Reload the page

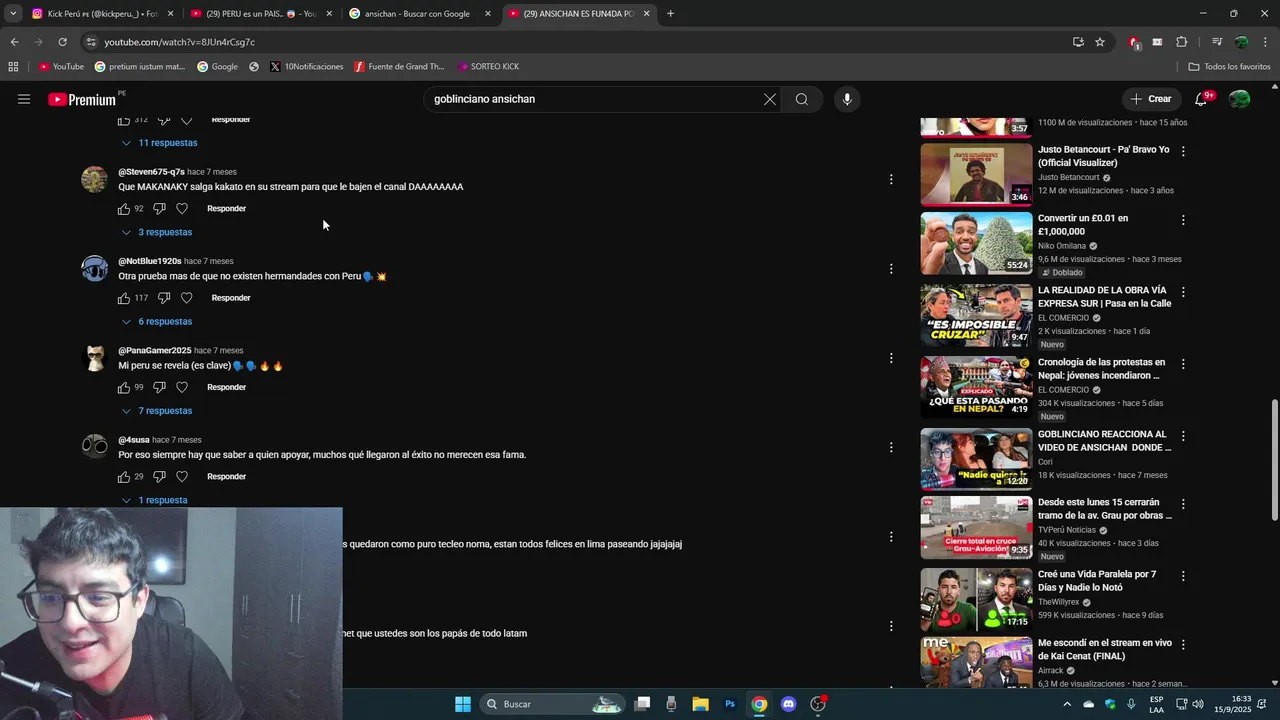[62, 42]
